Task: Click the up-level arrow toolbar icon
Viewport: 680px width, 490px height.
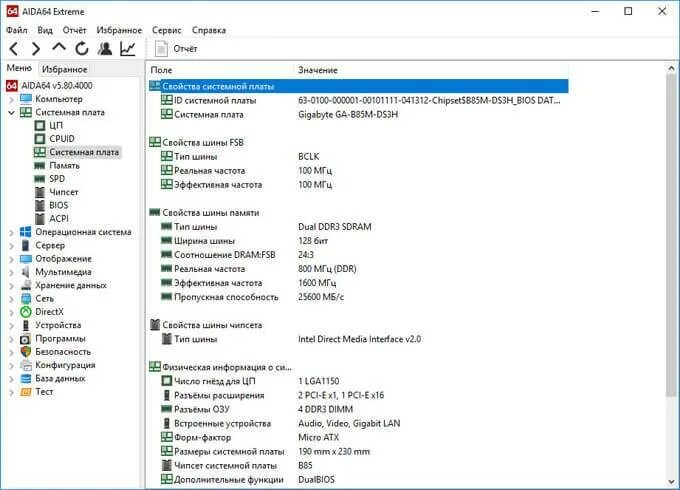Action: click(x=59, y=48)
